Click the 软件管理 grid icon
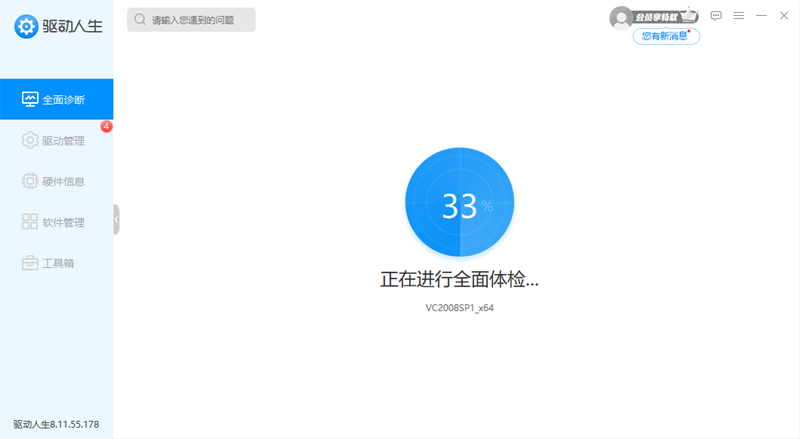The width and height of the screenshot is (800, 439). (x=30, y=222)
